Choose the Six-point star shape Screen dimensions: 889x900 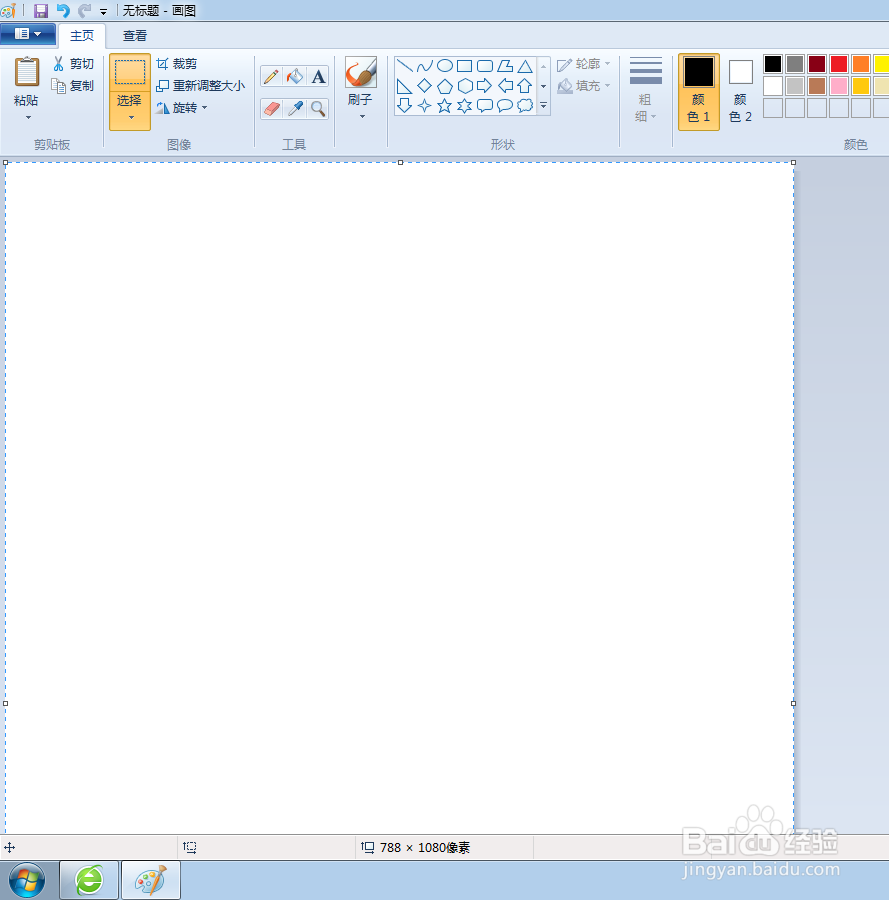465,106
